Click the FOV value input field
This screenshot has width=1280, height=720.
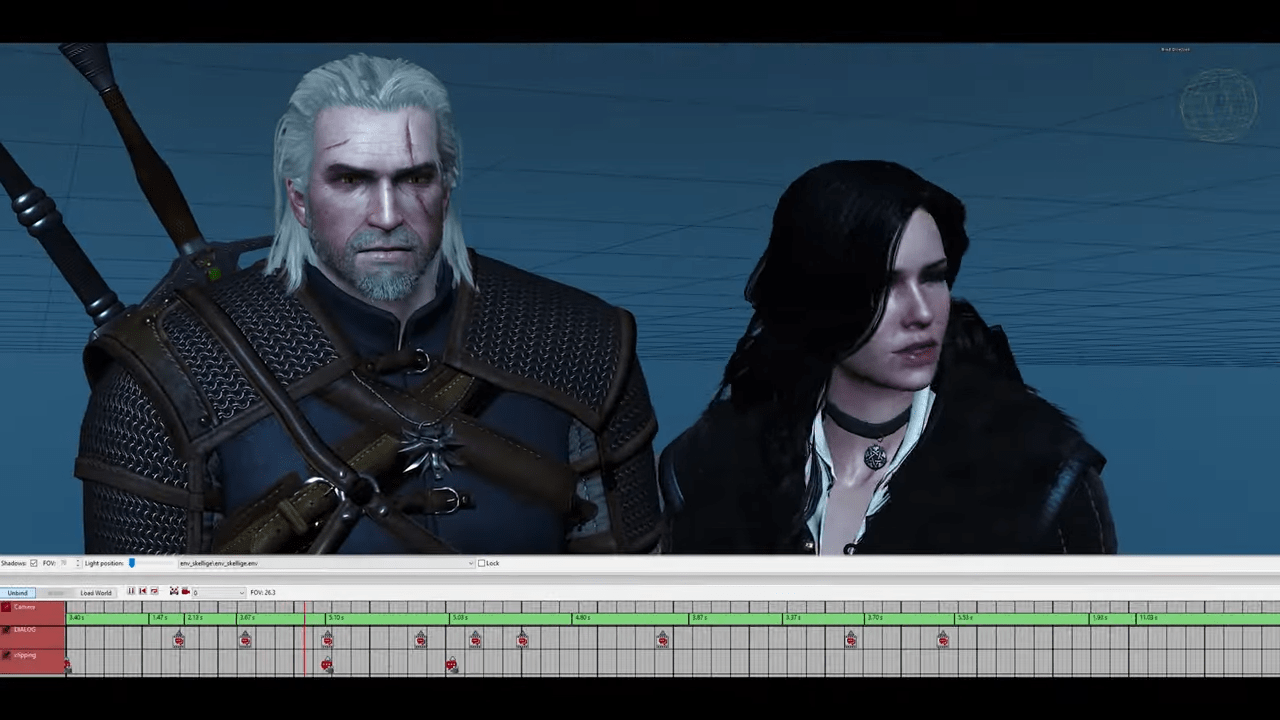[64, 563]
